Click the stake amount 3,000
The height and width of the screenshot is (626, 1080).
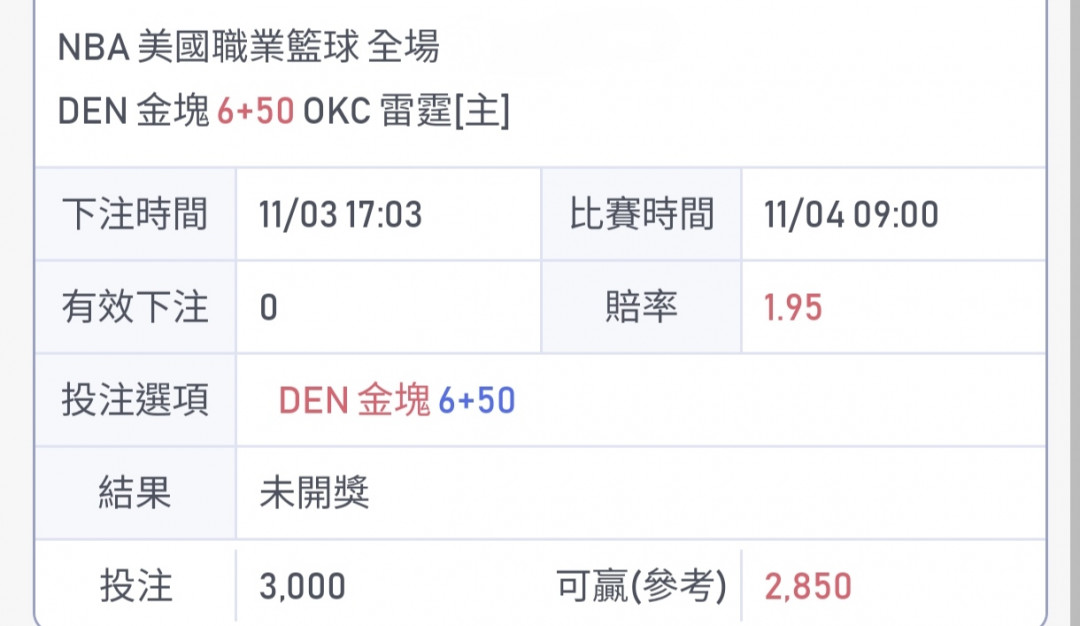[x=300, y=586]
